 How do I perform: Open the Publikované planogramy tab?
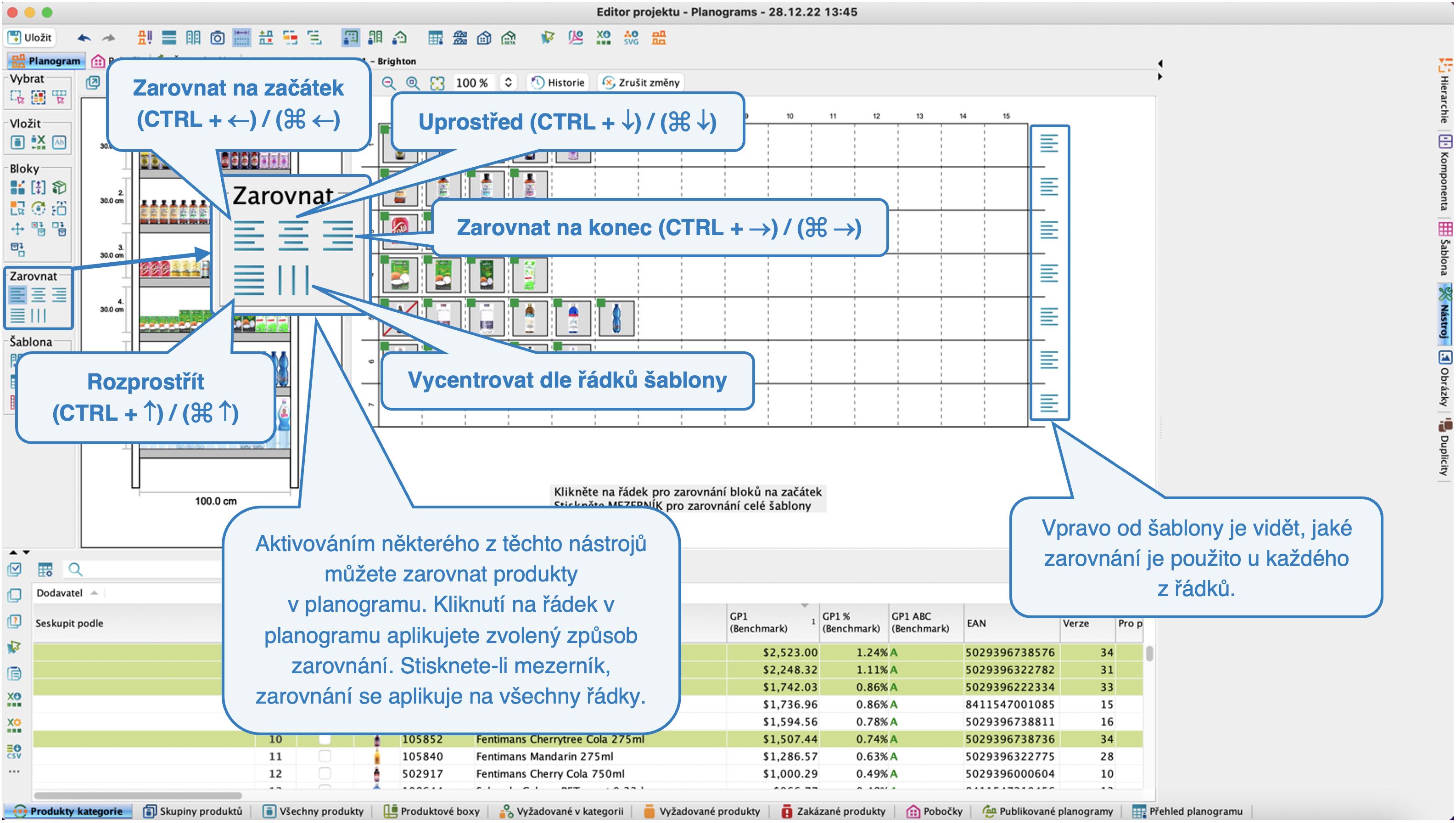(x=1048, y=811)
